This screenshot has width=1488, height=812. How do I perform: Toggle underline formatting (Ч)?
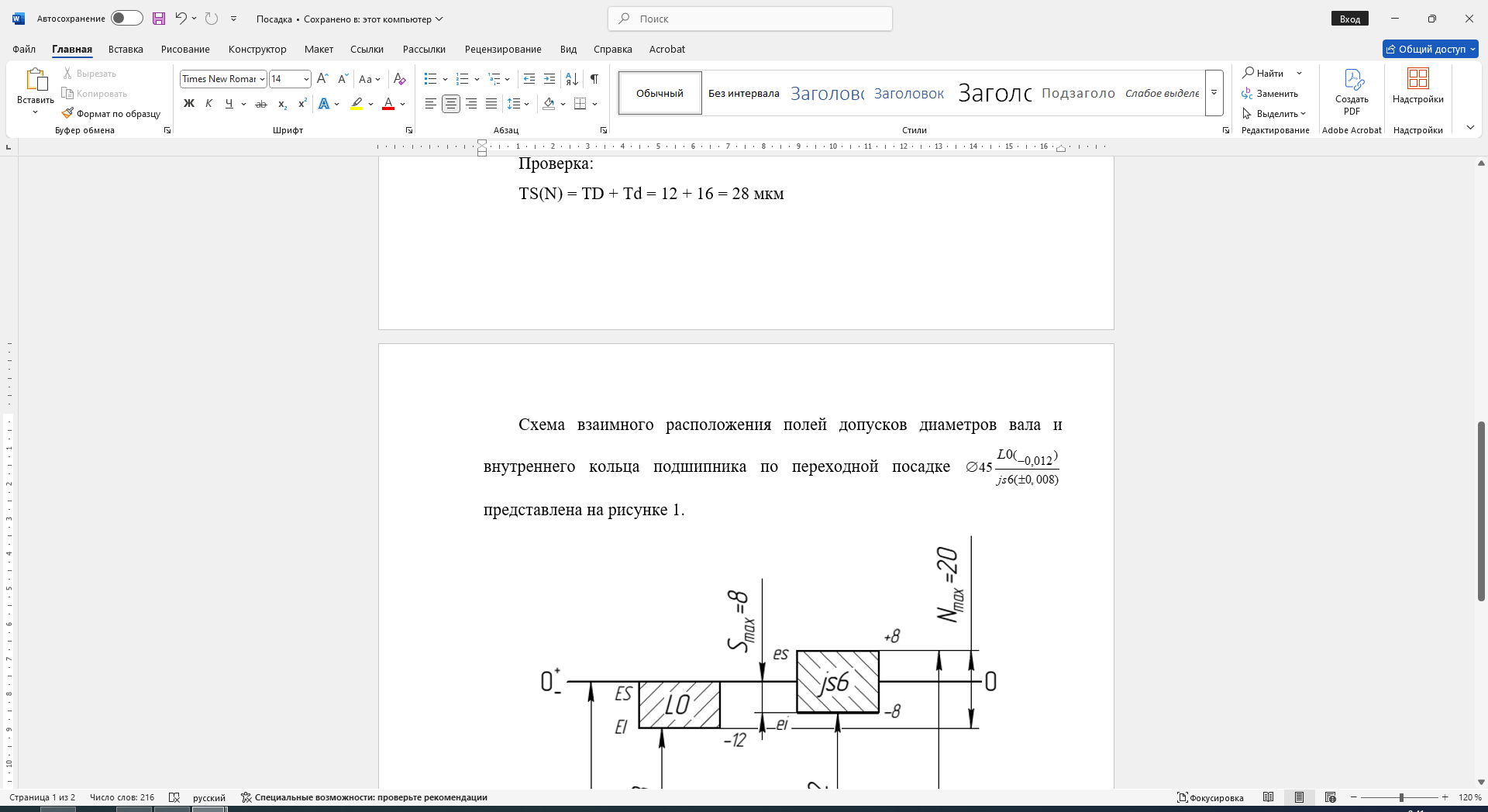pyautogui.click(x=229, y=104)
